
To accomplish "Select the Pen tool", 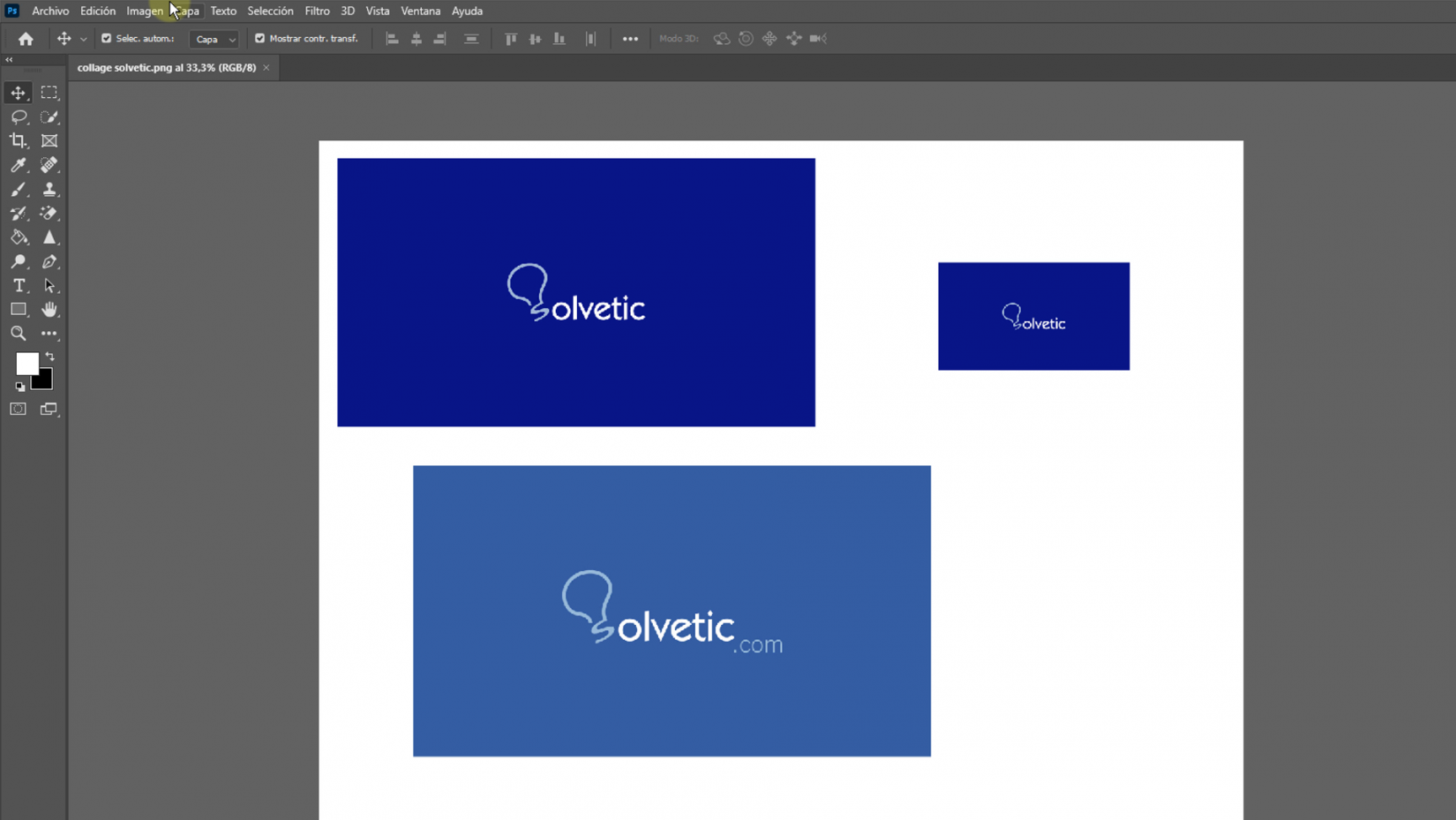I will tap(49, 261).
